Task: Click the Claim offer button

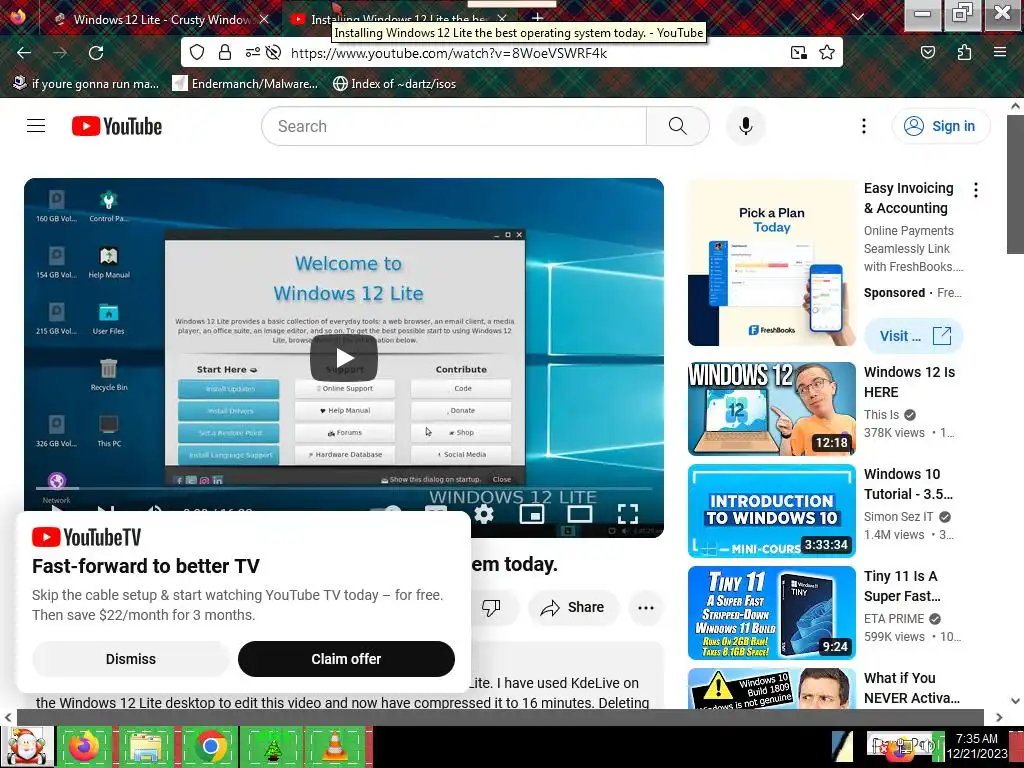Action: [x=346, y=659]
